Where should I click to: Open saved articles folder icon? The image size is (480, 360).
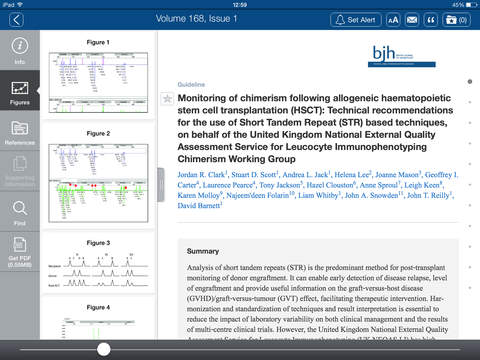click(456, 20)
